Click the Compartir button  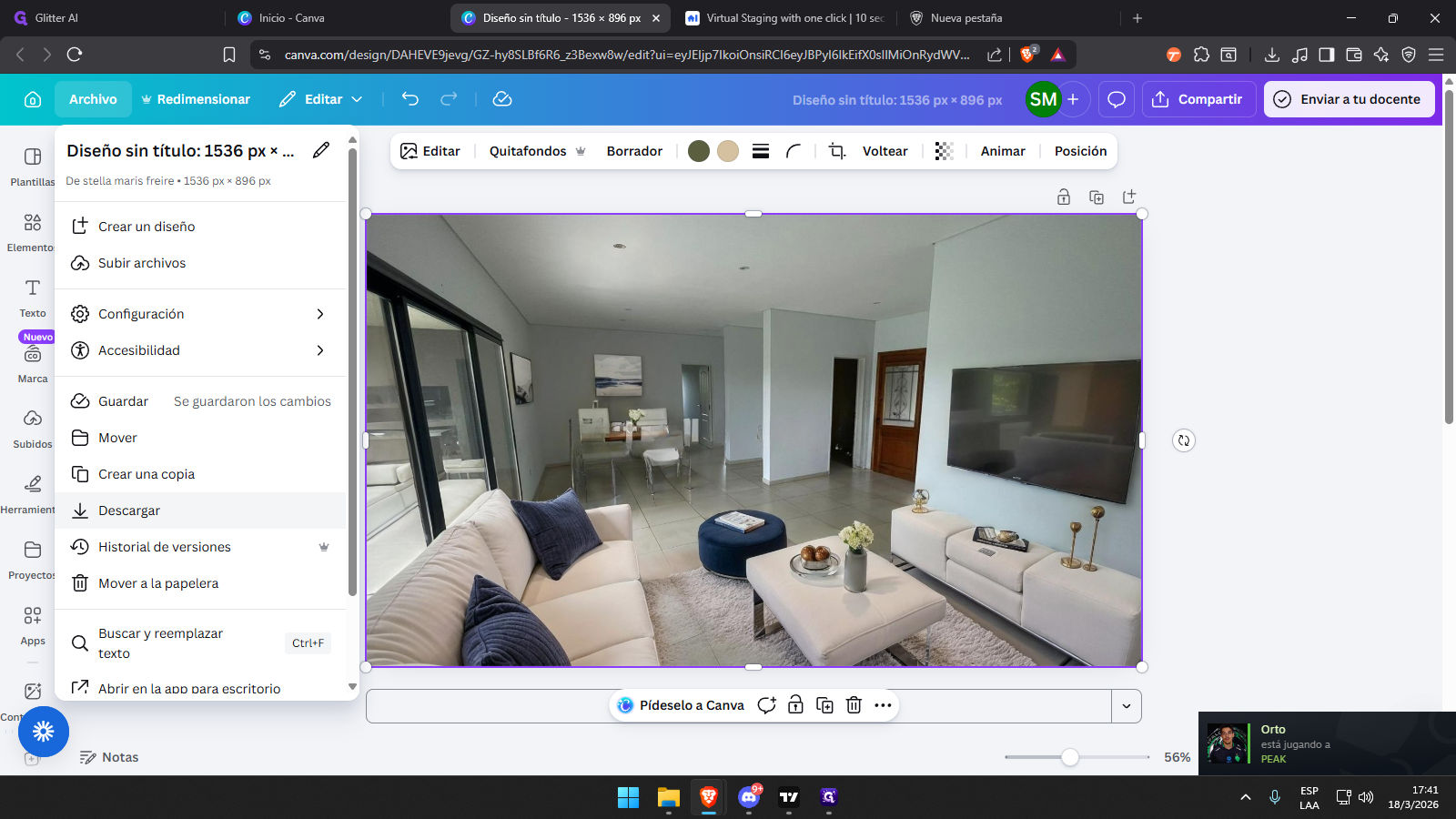point(1198,99)
